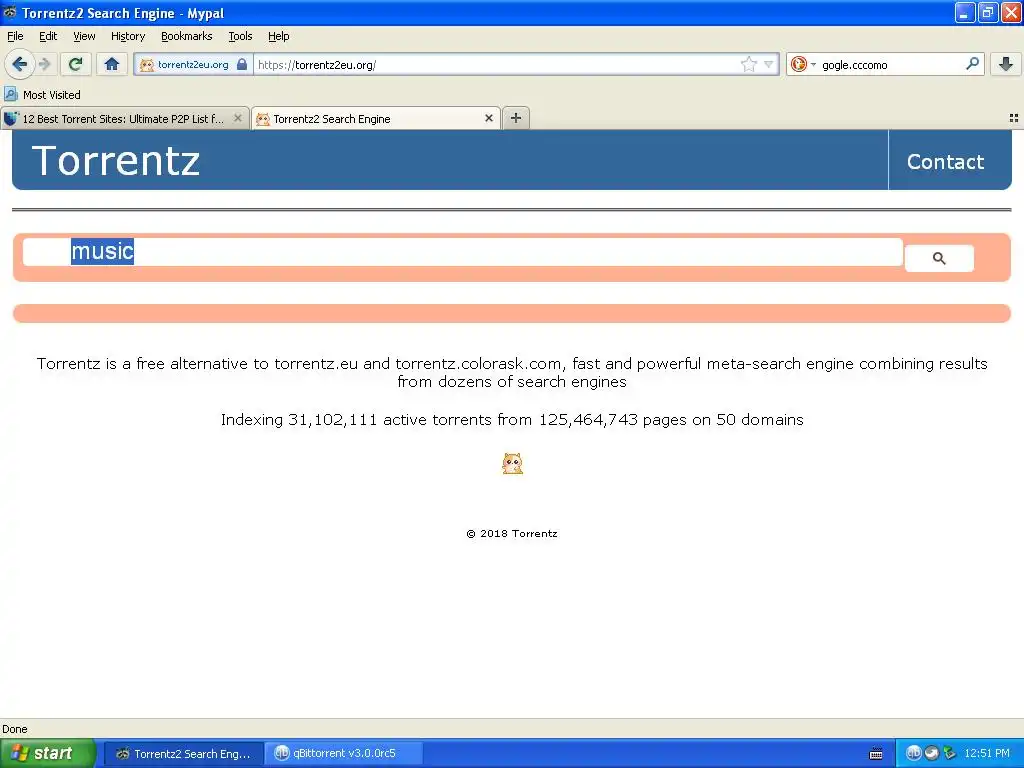Screen dimensions: 1024x768
Task: Click the list all tabs grid icon
Action: [1014, 118]
